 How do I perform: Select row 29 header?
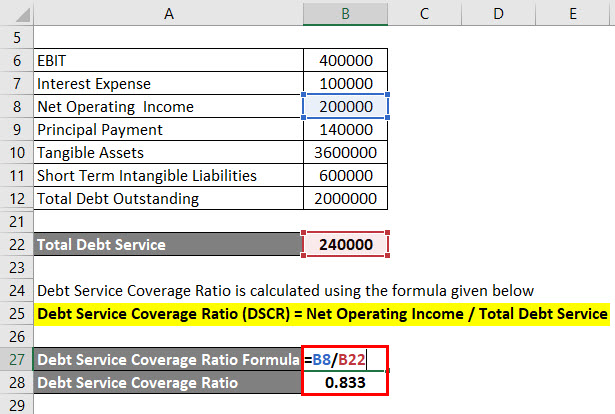click(x=17, y=405)
